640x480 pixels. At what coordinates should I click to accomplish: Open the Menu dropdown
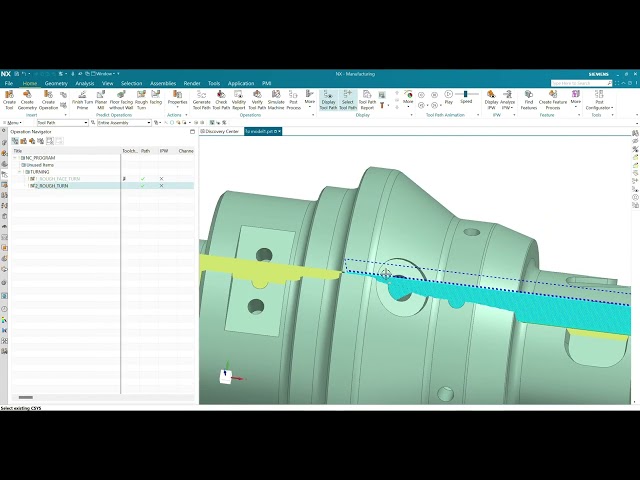tap(14, 122)
